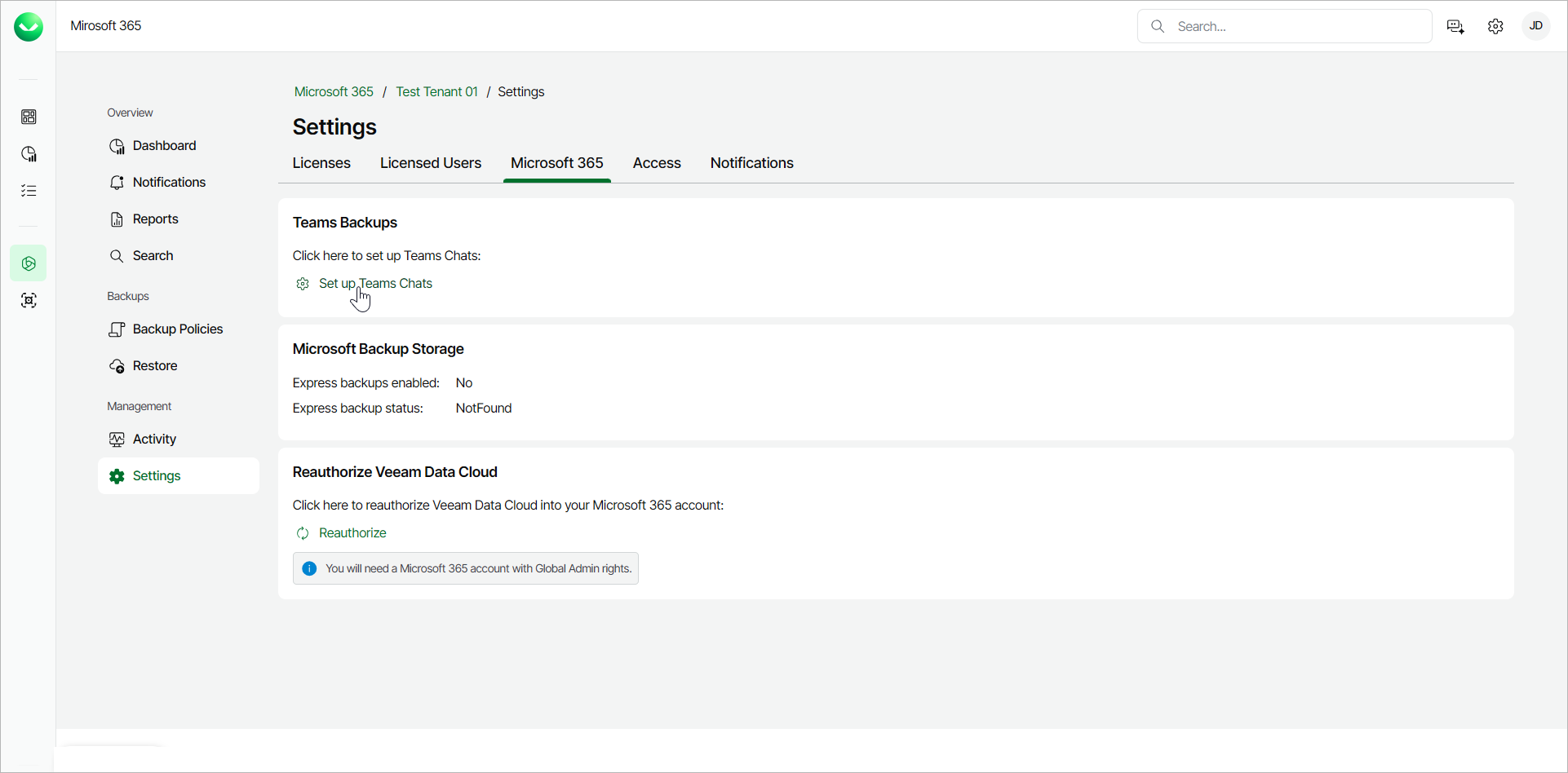Go to Restore in sidebar

(x=155, y=366)
